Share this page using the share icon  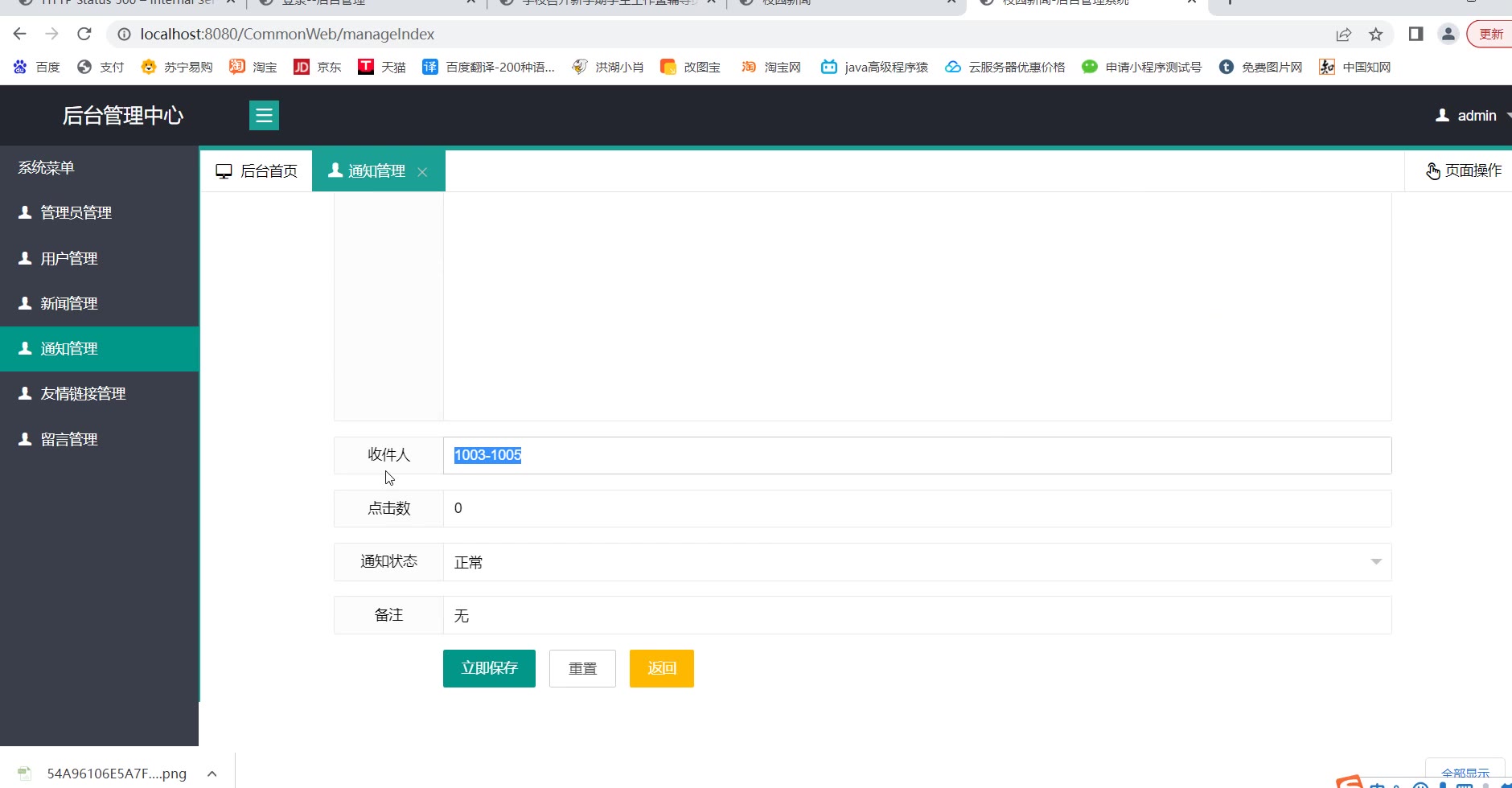1344,35
